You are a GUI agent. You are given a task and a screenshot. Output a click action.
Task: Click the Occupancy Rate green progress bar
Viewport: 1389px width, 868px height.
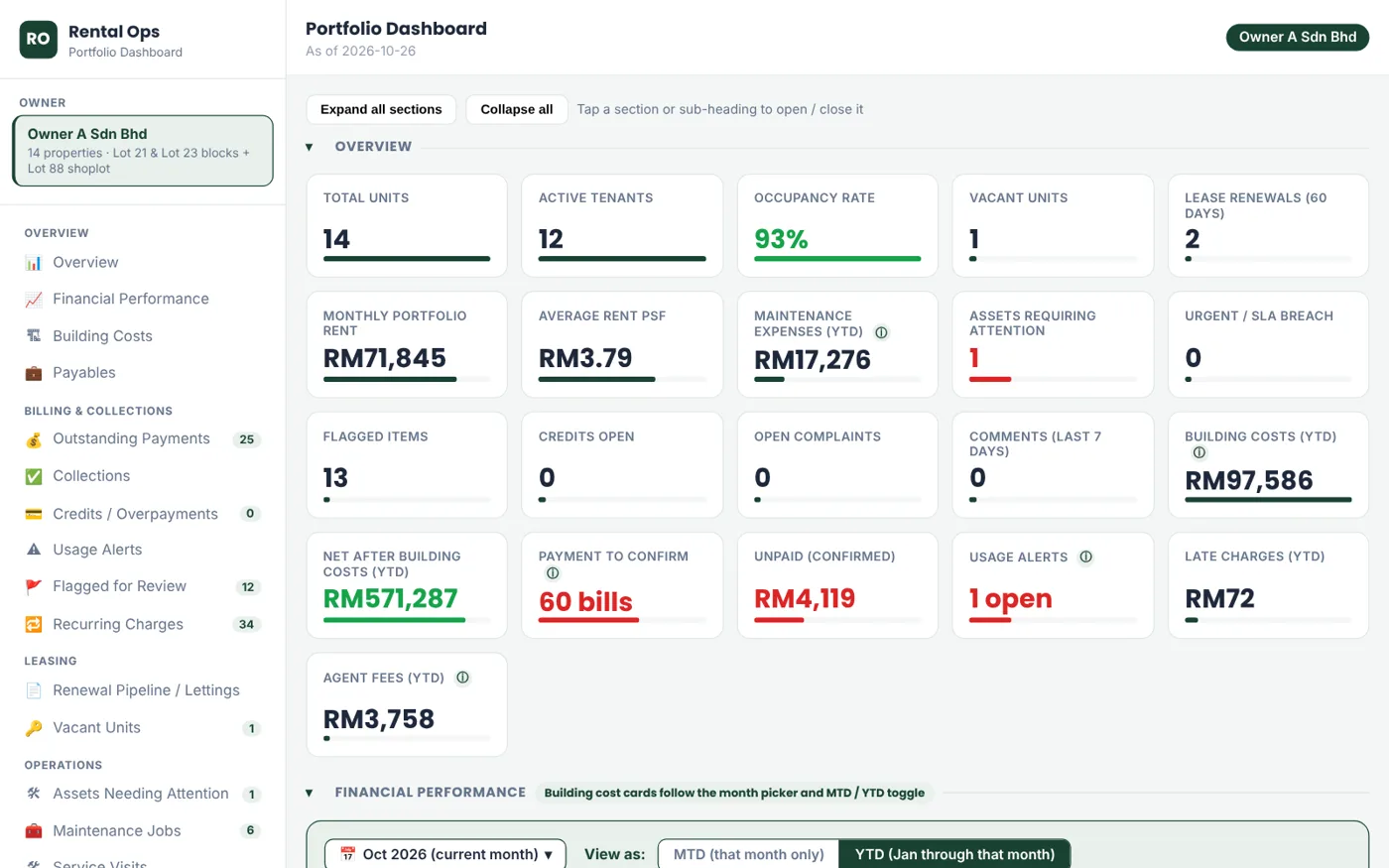[837, 259]
